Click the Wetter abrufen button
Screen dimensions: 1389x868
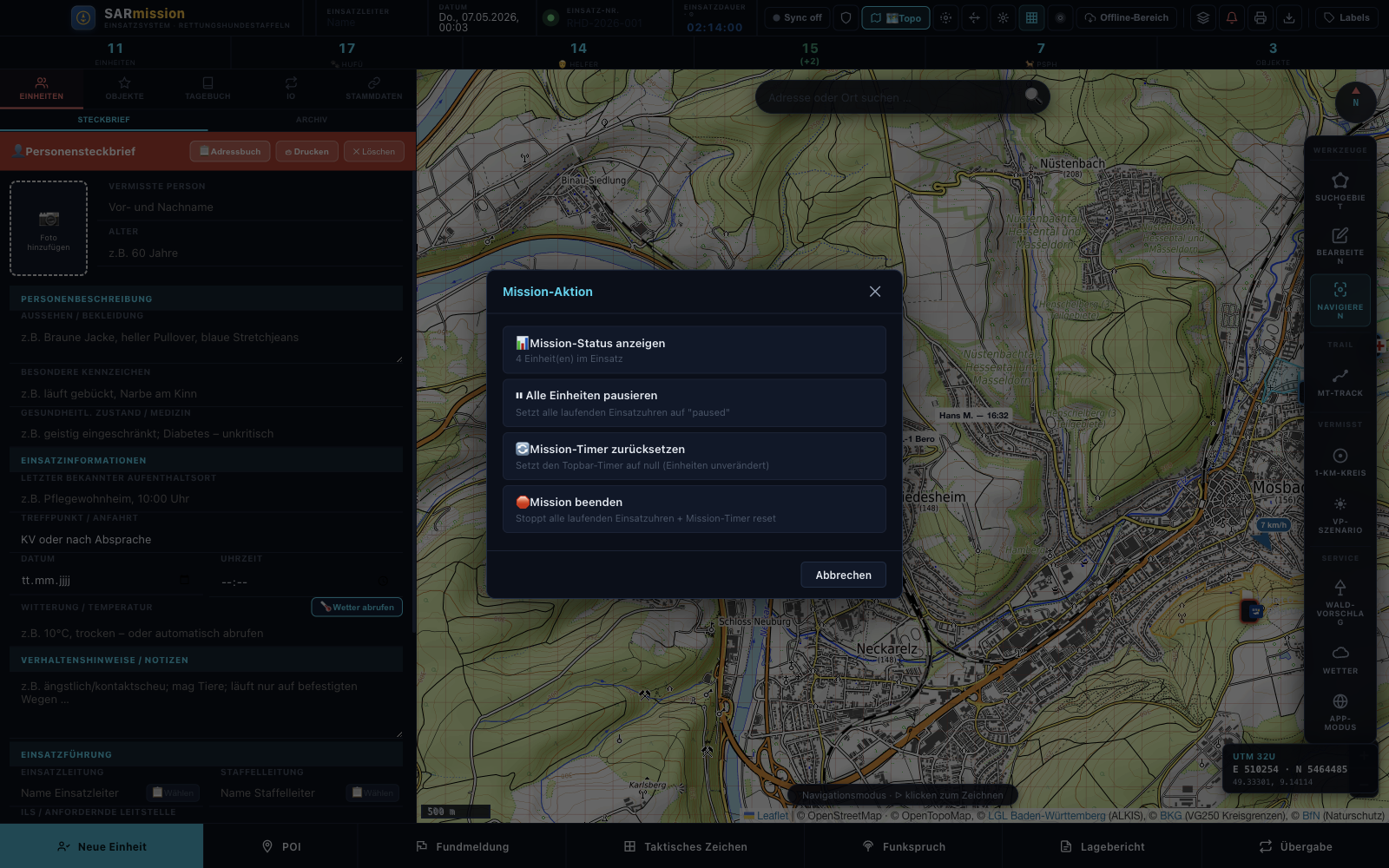coord(357,607)
